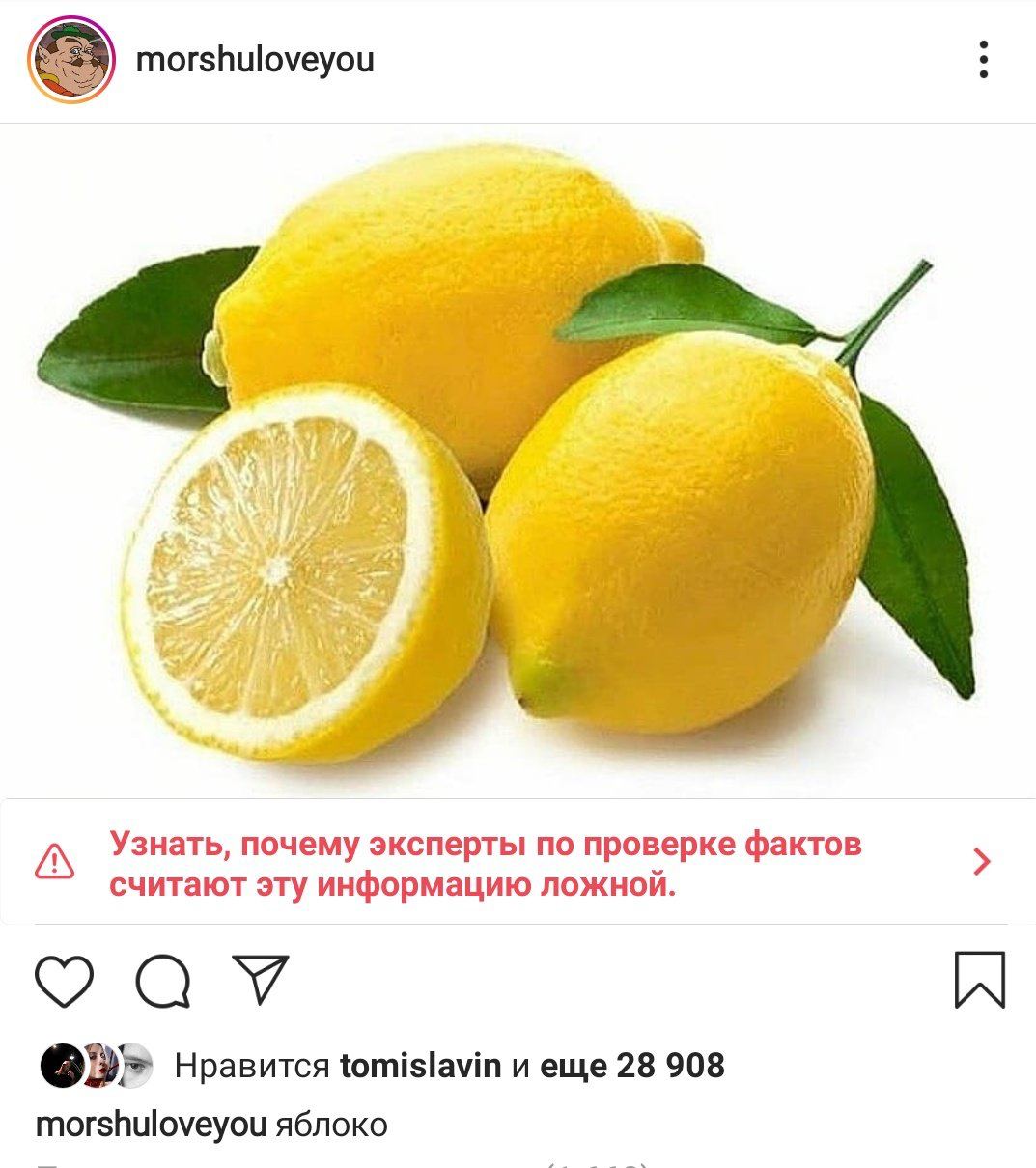Save post with bookmark icon
Image resolution: width=1036 pixels, height=1168 pixels.
pyautogui.click(x=980, y=980)
